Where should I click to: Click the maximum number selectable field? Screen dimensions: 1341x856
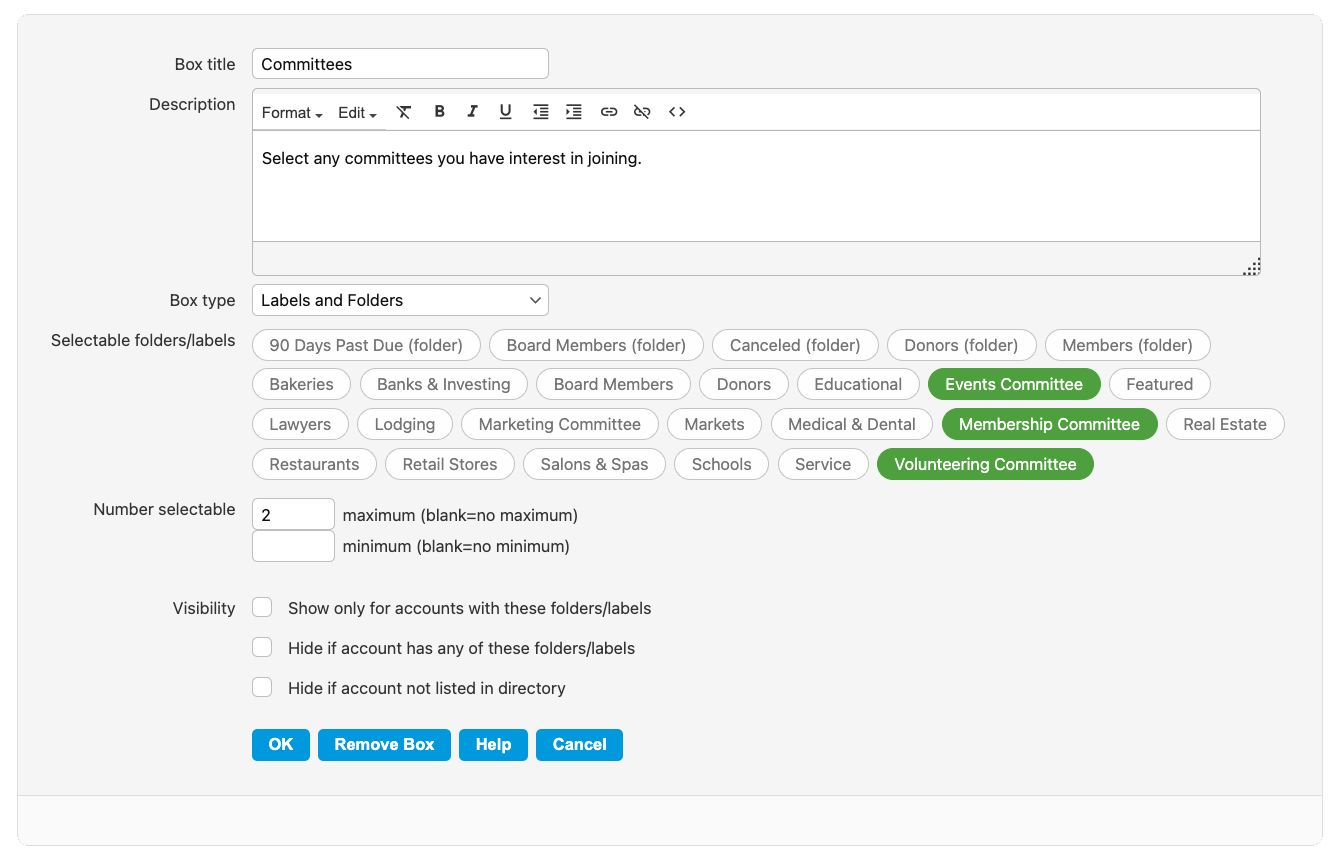[x=293, y=515]
